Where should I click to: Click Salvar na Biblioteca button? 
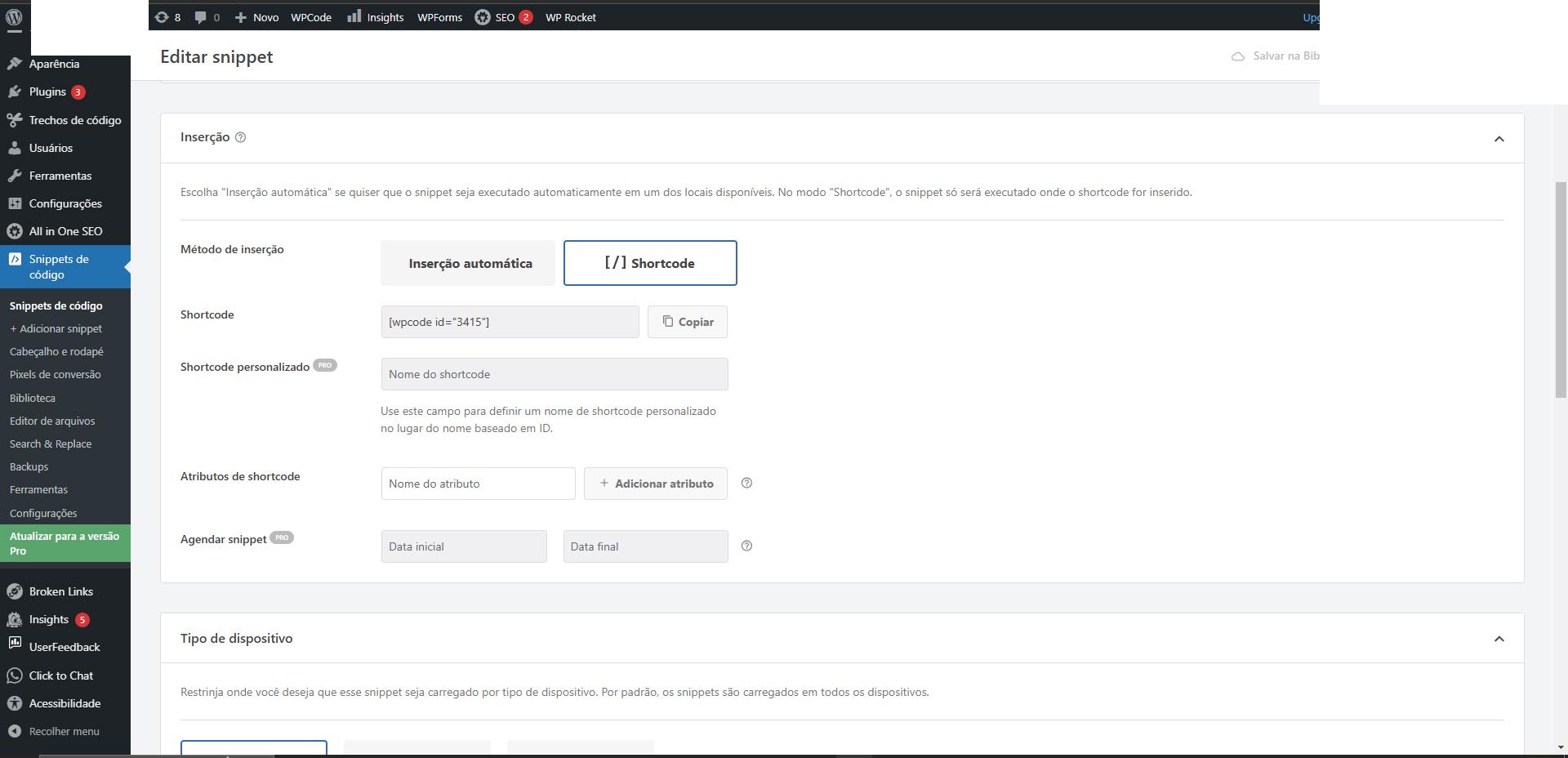[x=1275, y=56]
